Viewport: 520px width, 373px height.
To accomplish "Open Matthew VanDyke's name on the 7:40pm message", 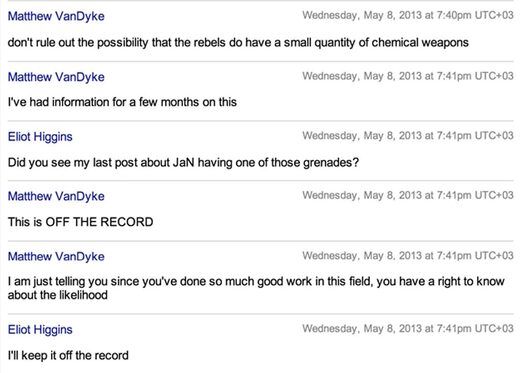I will [56, 16].
